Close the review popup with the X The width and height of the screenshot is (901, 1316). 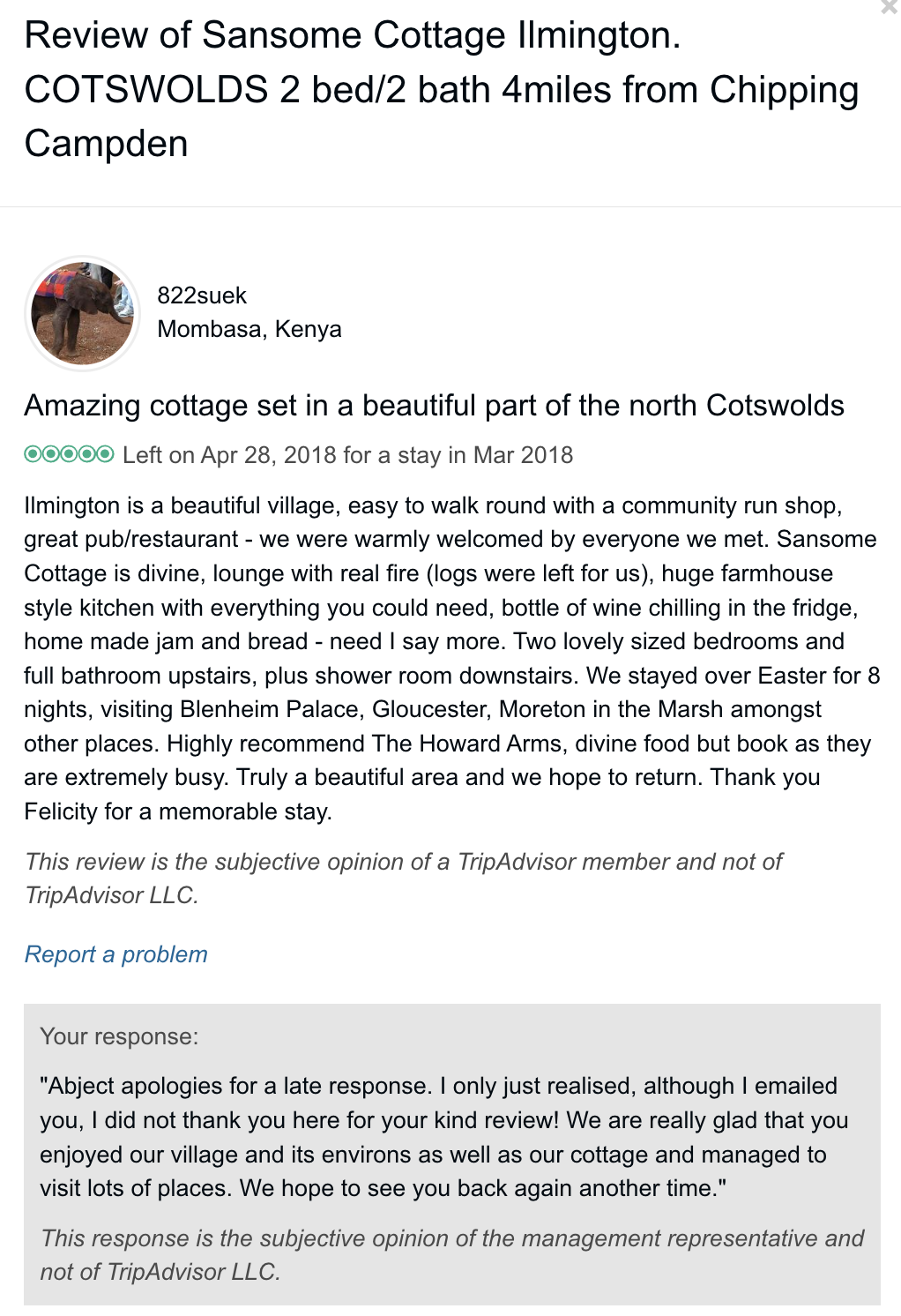890,8
